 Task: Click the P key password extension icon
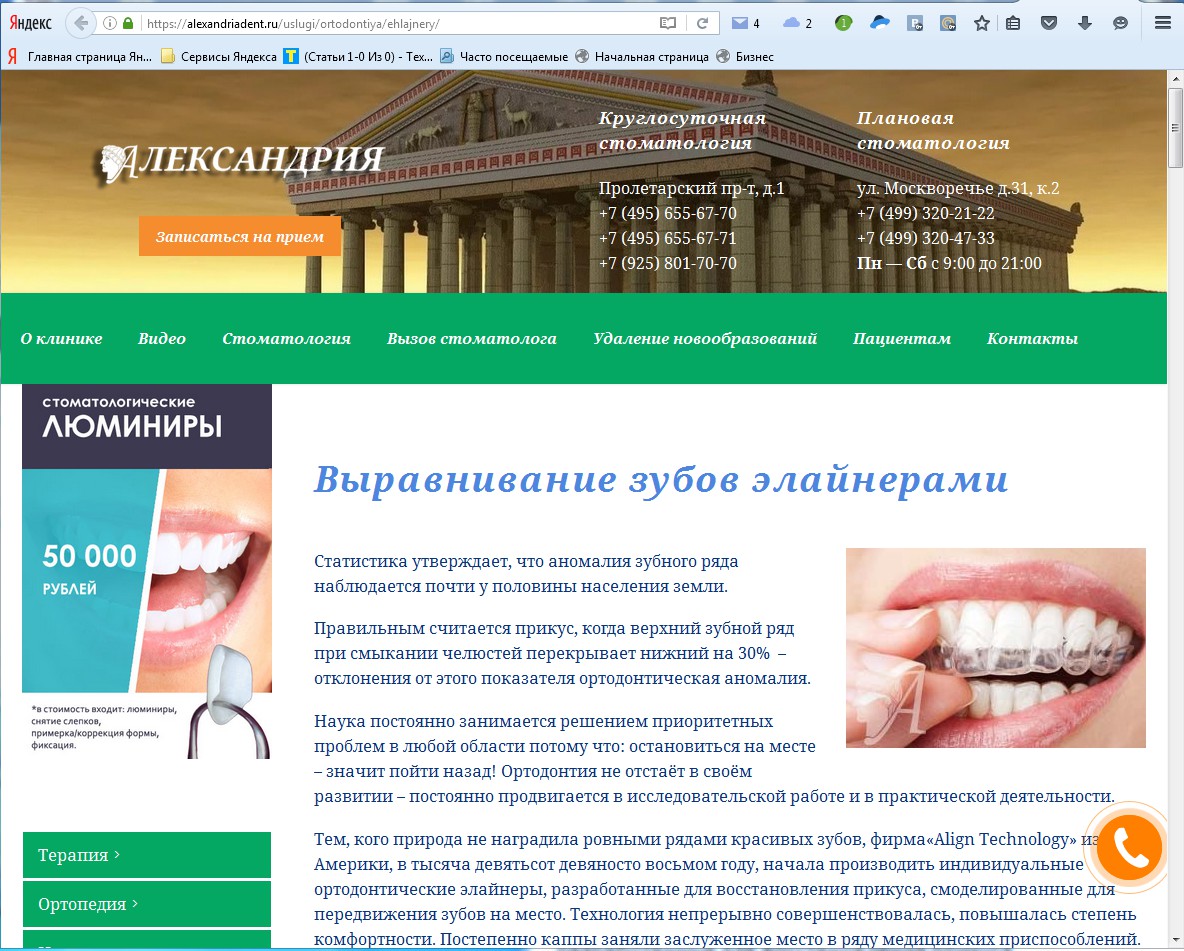914,23
